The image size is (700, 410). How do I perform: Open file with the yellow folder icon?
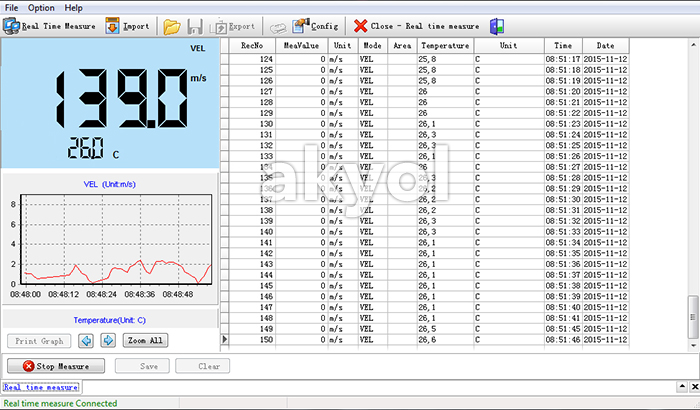pyautogui.click(x=171, y=26)
